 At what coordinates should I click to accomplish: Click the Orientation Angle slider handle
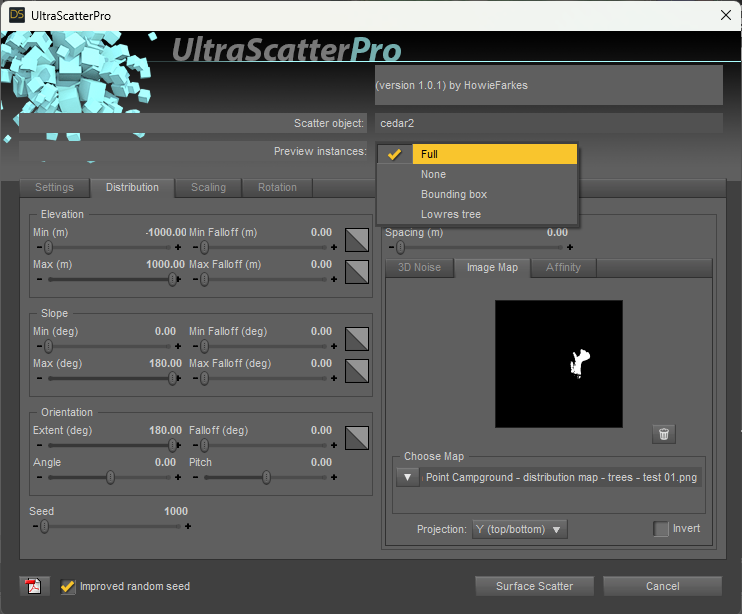(110, 477)
